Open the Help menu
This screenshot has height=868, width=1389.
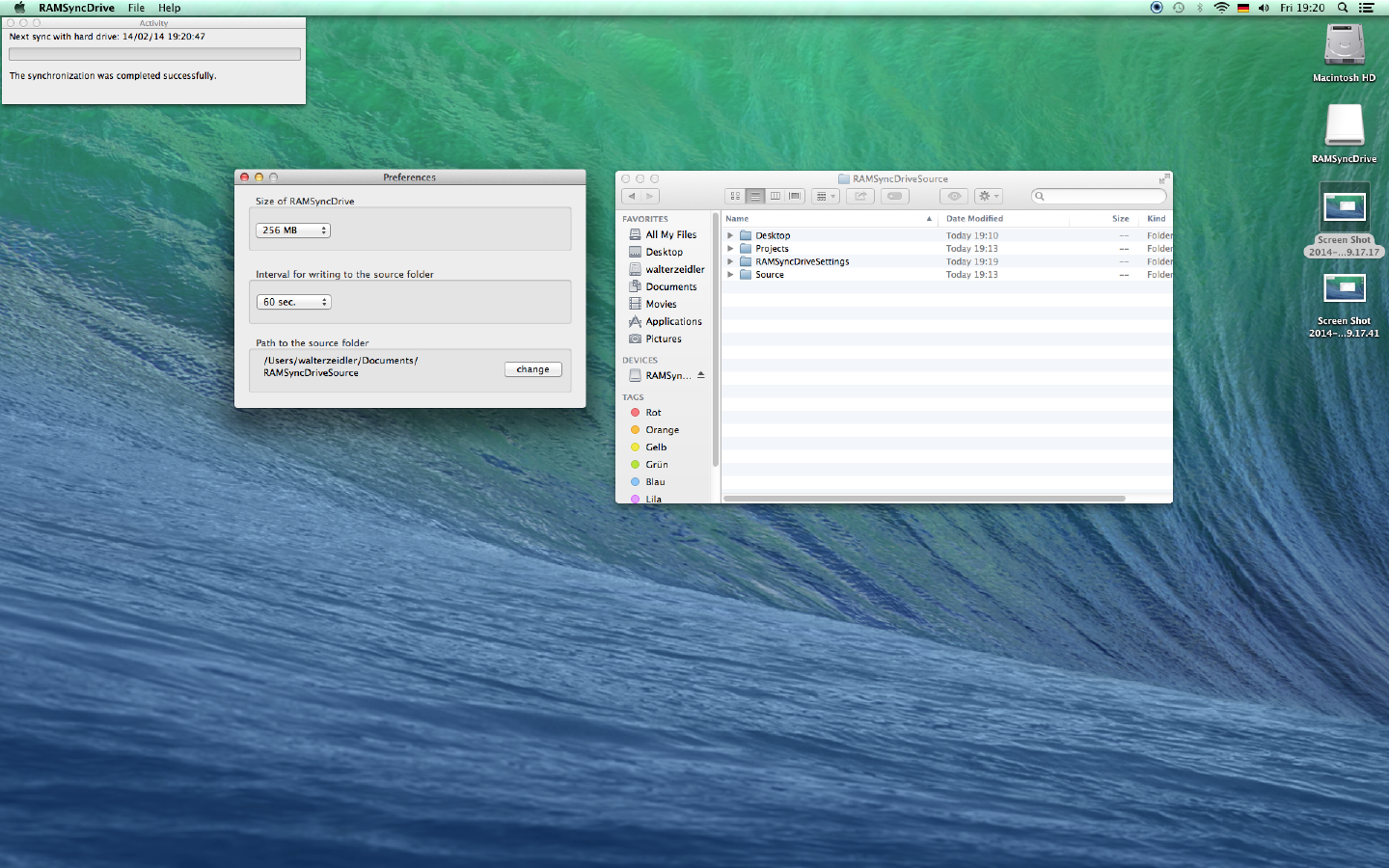pos(170,8)
